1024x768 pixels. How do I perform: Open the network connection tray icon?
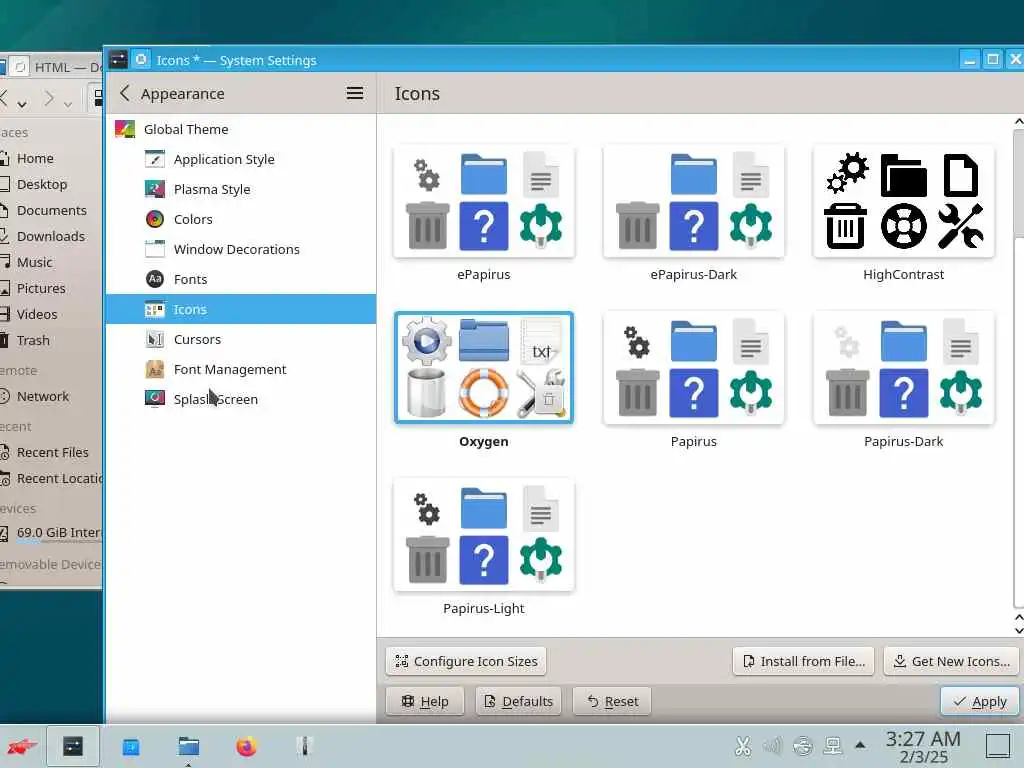(833, 746)
